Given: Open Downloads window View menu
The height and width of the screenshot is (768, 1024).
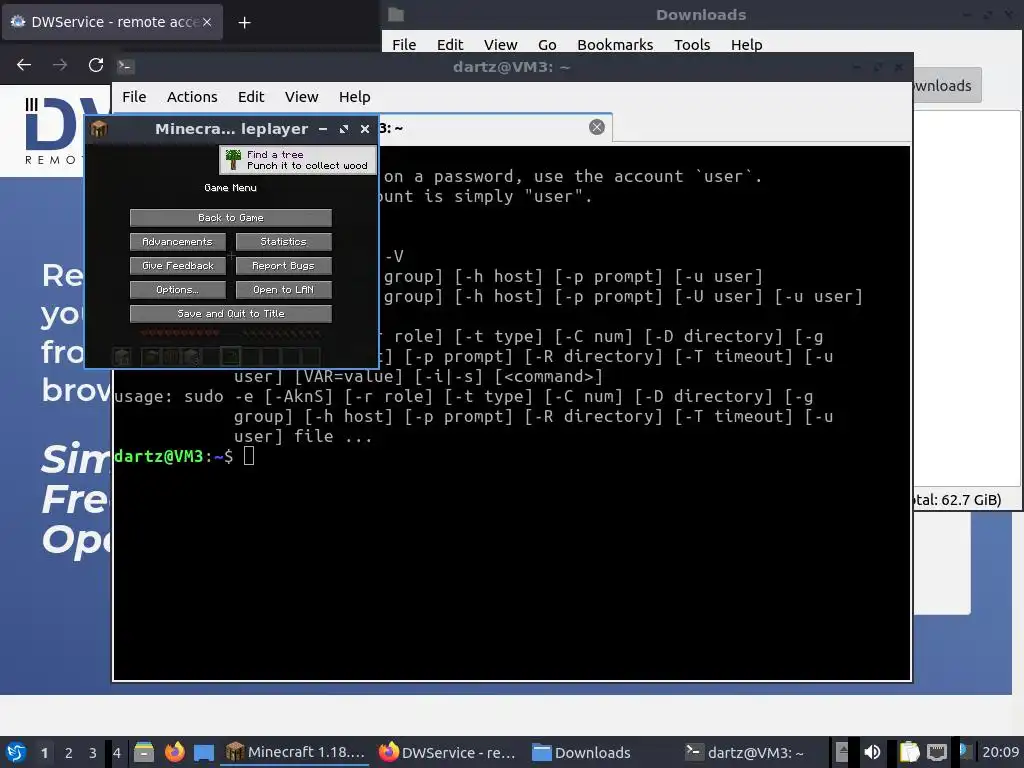Looking at the screenshot, I should (500, 44).
